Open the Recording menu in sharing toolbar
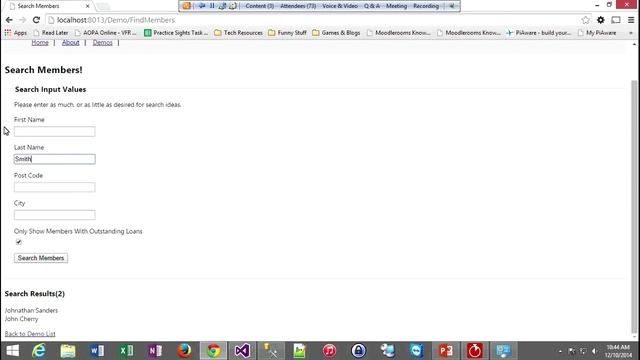This screenshot has height=360, width=640. [426, 6]
